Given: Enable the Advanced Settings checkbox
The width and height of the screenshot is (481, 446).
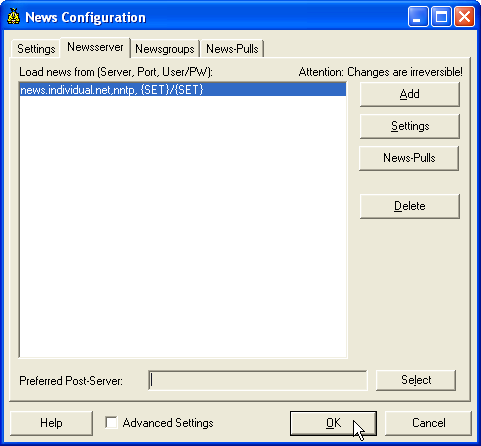Looking at the screenshot, I should pos(111,422).
